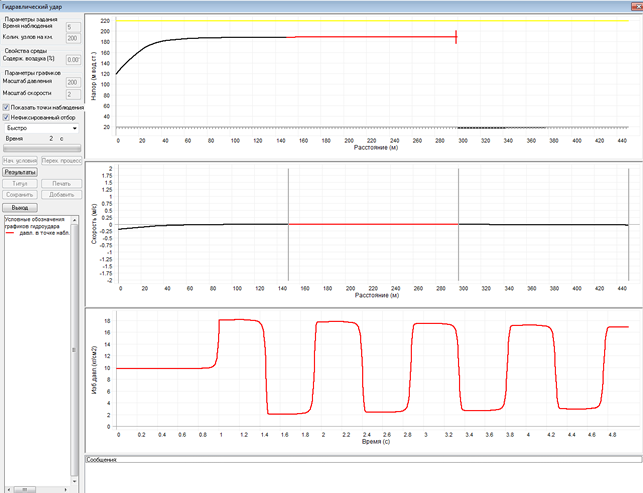The image size is (643, 493).
Task: Focus the 'Масштаб давления' input box
Action: (x=72, y=82)
